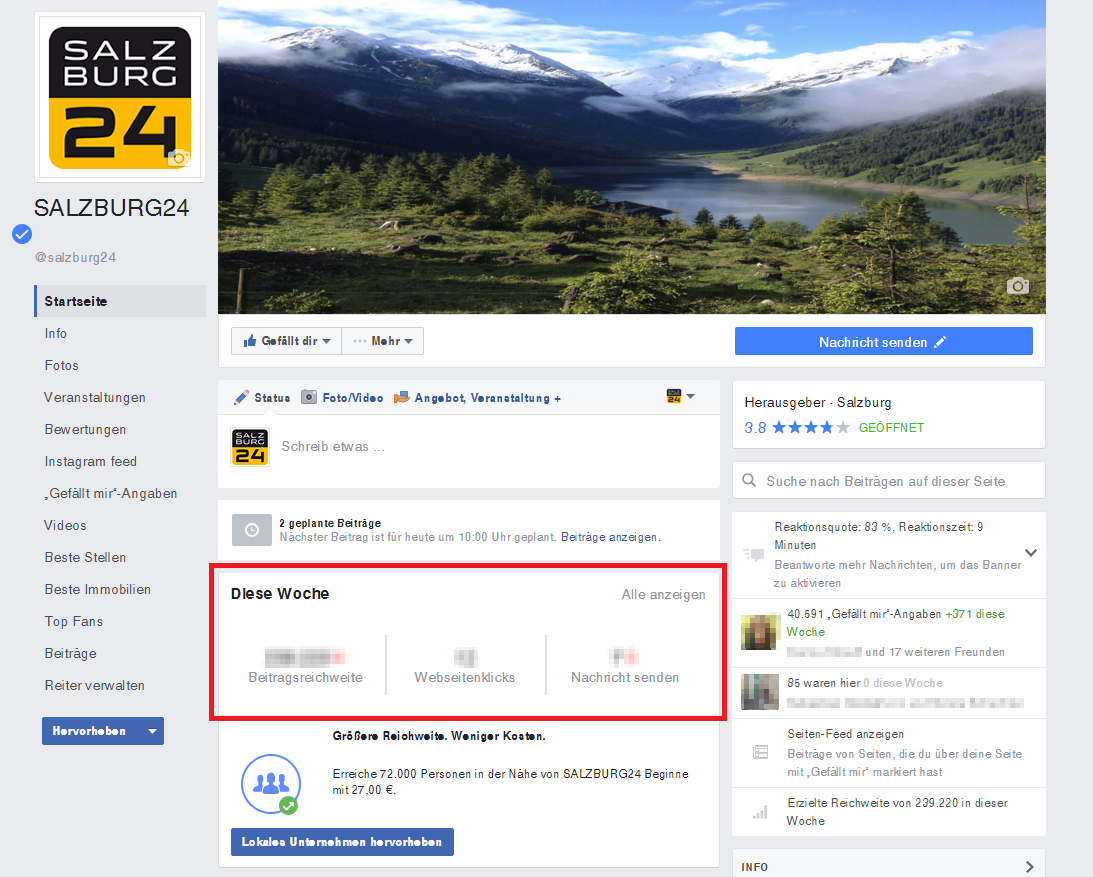Click 'Erzielte Reichweite von 239.220' text
This screenshot has height=877, width=1093.
coord(897,811)
